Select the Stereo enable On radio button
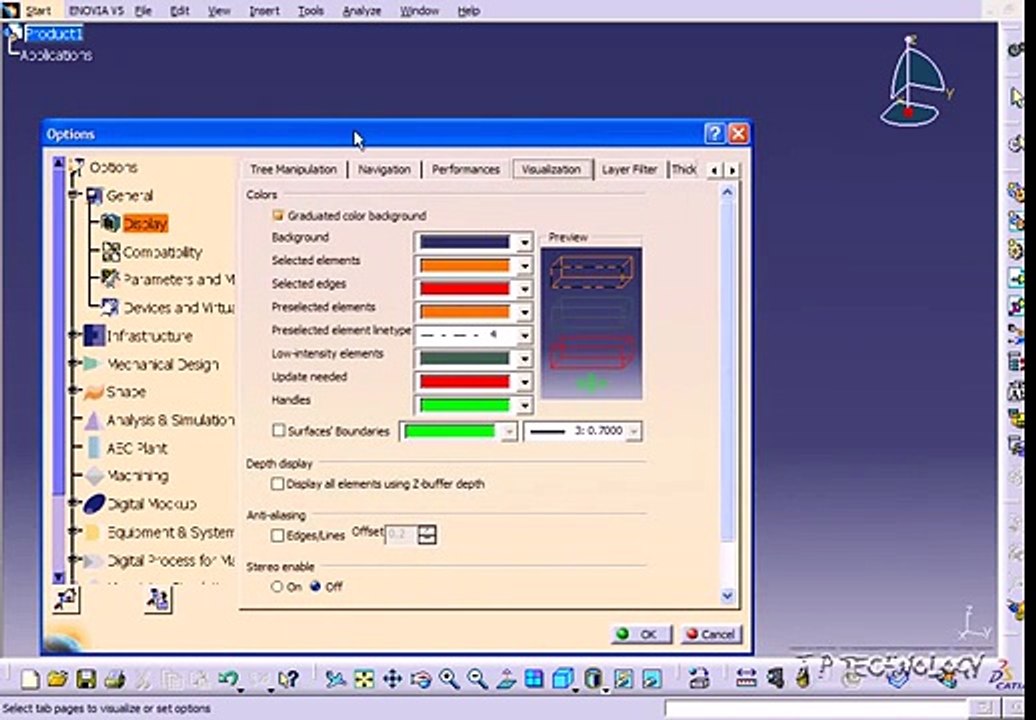Image resolution: width=1036 pixels, height=720 pixels. (277, 587)
